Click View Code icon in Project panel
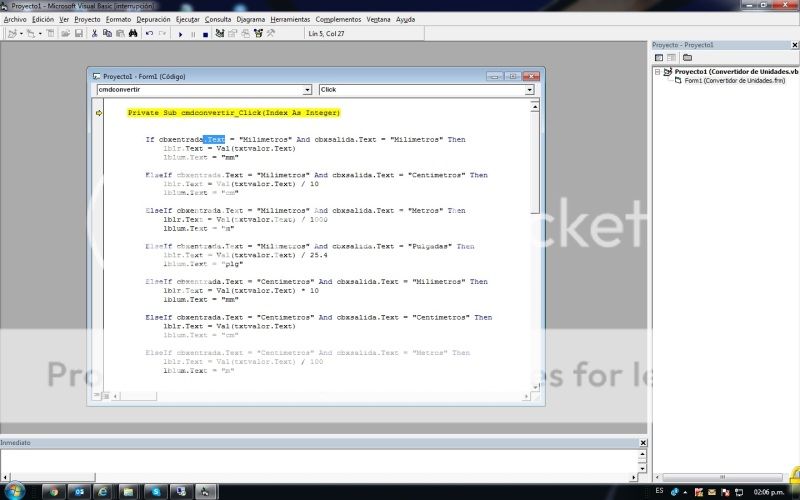Image resolution: width=800 pixels, height=500 pixels. tap(659, 58)
